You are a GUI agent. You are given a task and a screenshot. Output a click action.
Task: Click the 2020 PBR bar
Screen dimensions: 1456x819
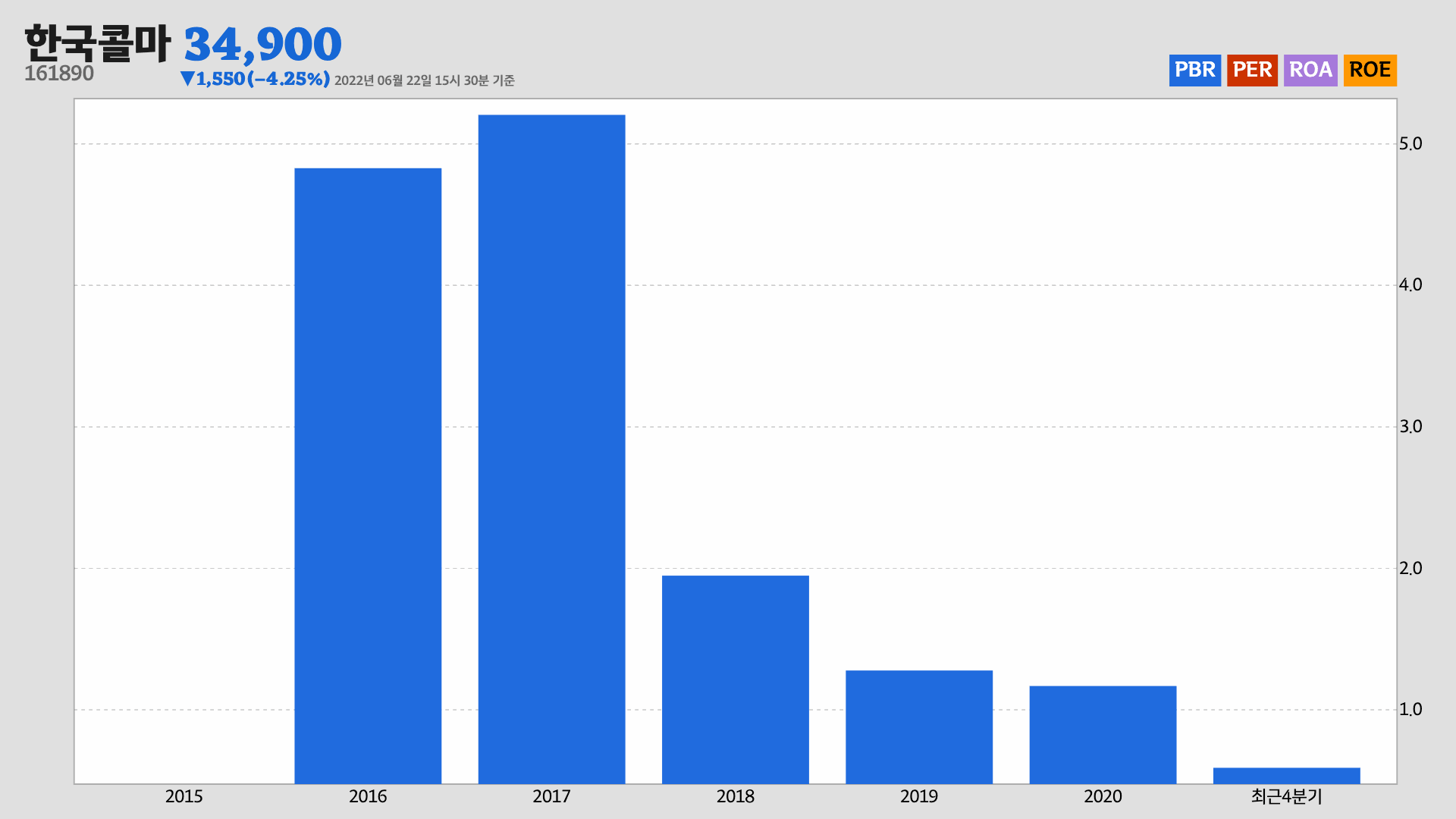[1103, 735]
